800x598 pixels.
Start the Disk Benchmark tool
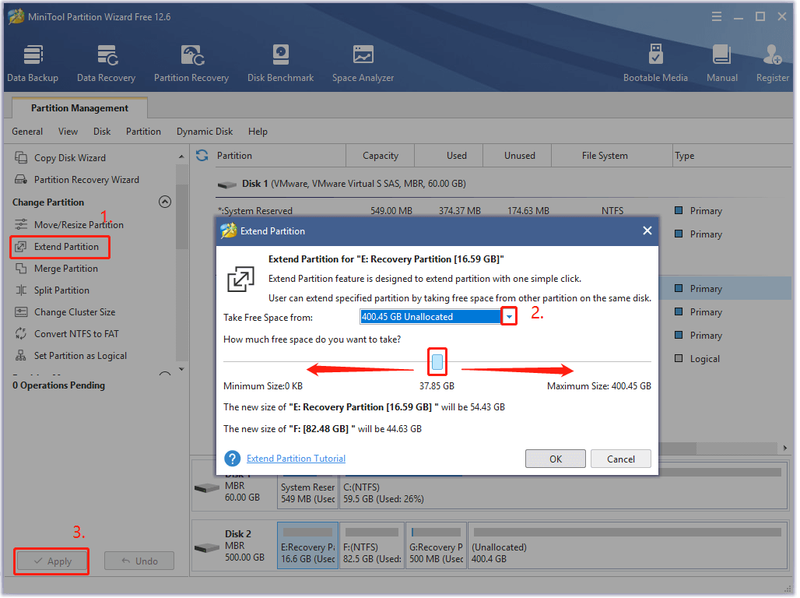point(281,63)
